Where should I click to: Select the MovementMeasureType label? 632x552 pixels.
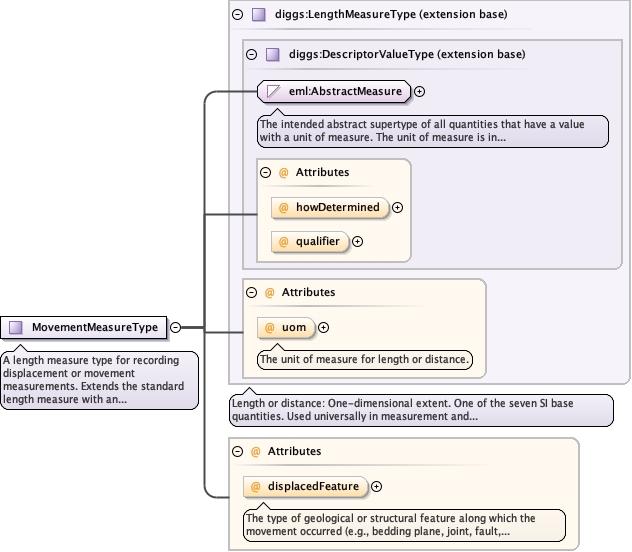click(x=94, y=327)
